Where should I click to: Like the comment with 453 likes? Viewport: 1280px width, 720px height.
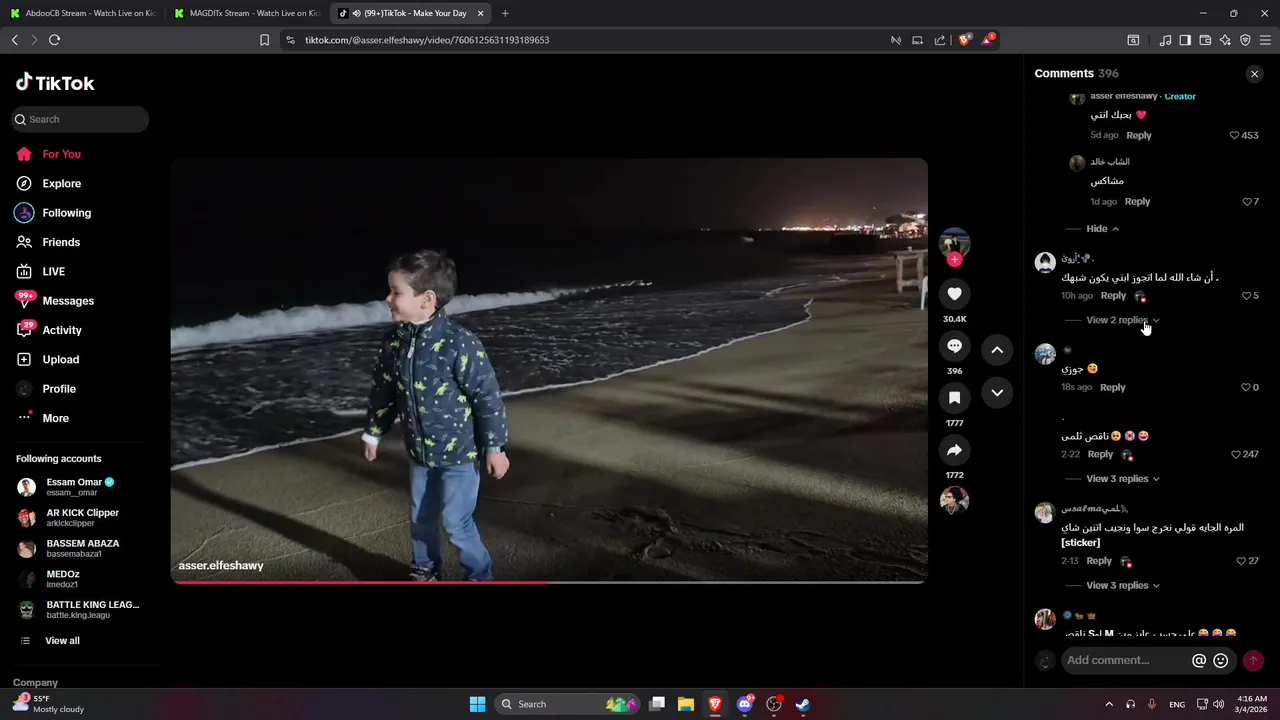click(x=1235, y=135)
